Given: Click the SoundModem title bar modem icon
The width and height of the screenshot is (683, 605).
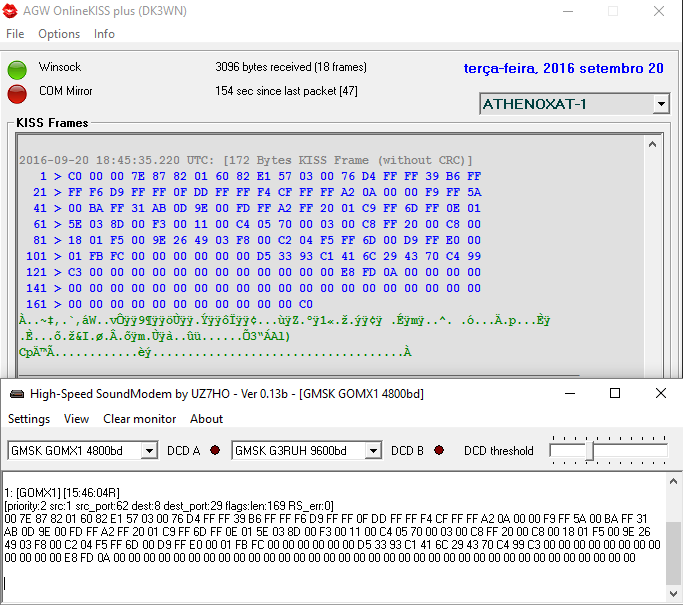Looking at the screenshot, I should tap(17, 394).
